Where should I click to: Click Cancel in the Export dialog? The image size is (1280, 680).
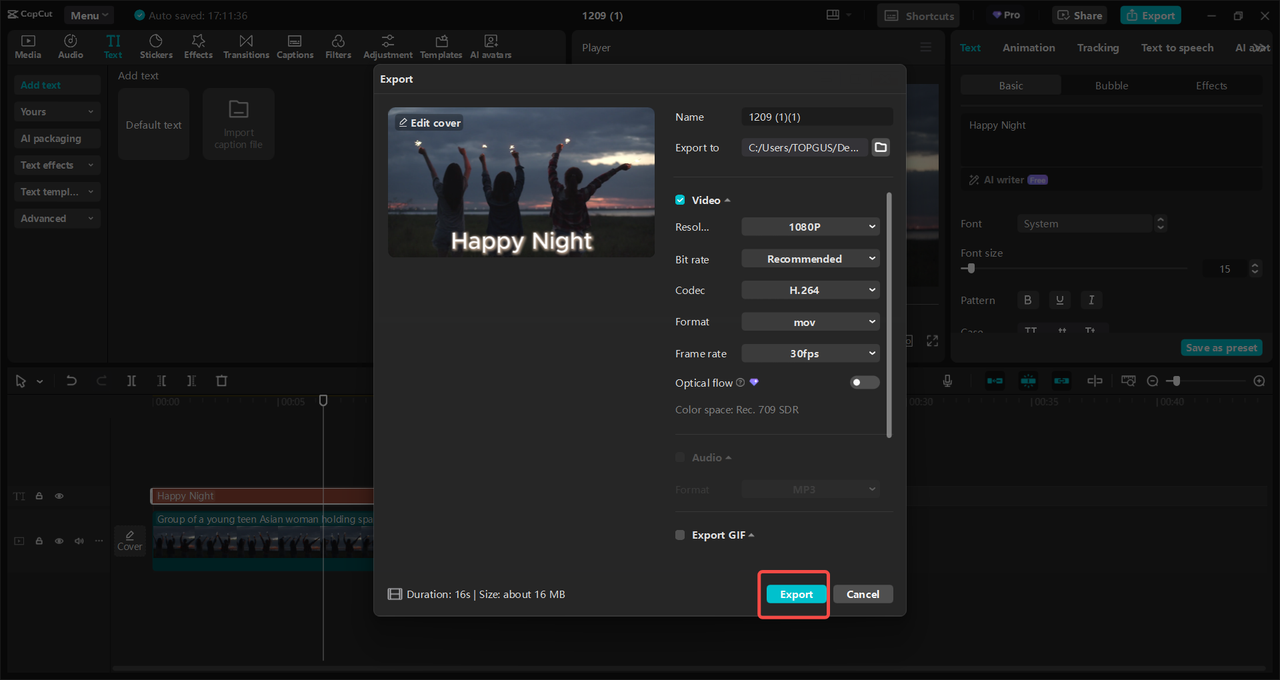tap(863, 594)
